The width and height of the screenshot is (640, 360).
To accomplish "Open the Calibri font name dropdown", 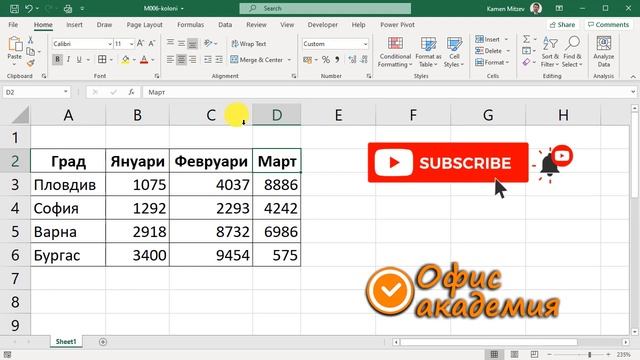I will [x=110, y=44].
